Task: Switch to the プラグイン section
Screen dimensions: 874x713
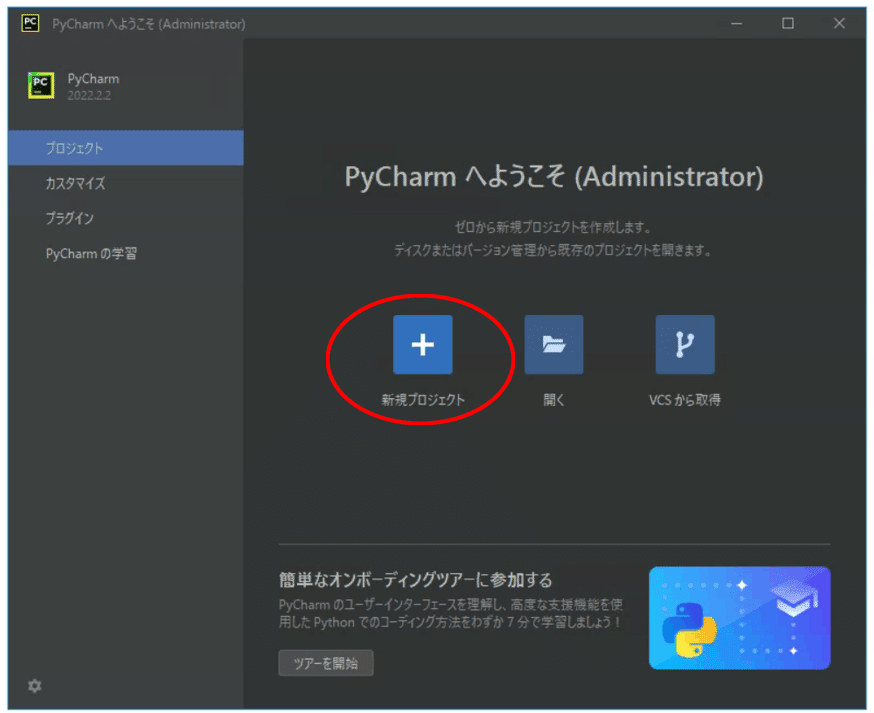Action: click(125, 218)
